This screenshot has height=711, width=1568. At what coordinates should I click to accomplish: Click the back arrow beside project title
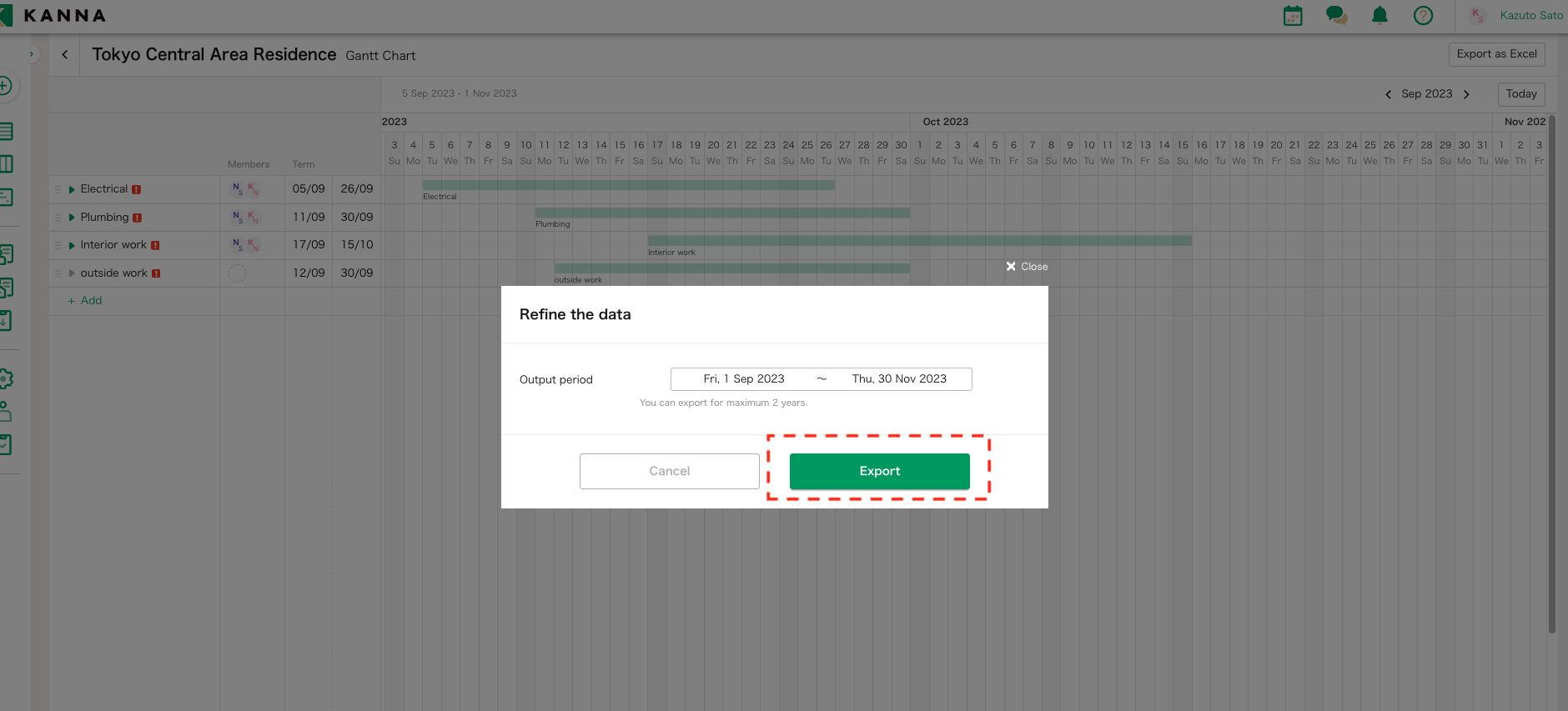65,55
